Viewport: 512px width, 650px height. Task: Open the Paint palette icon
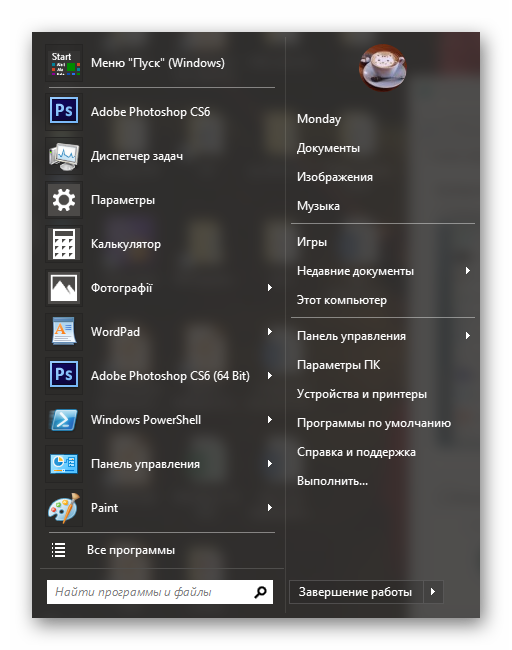tap(64, 507)
